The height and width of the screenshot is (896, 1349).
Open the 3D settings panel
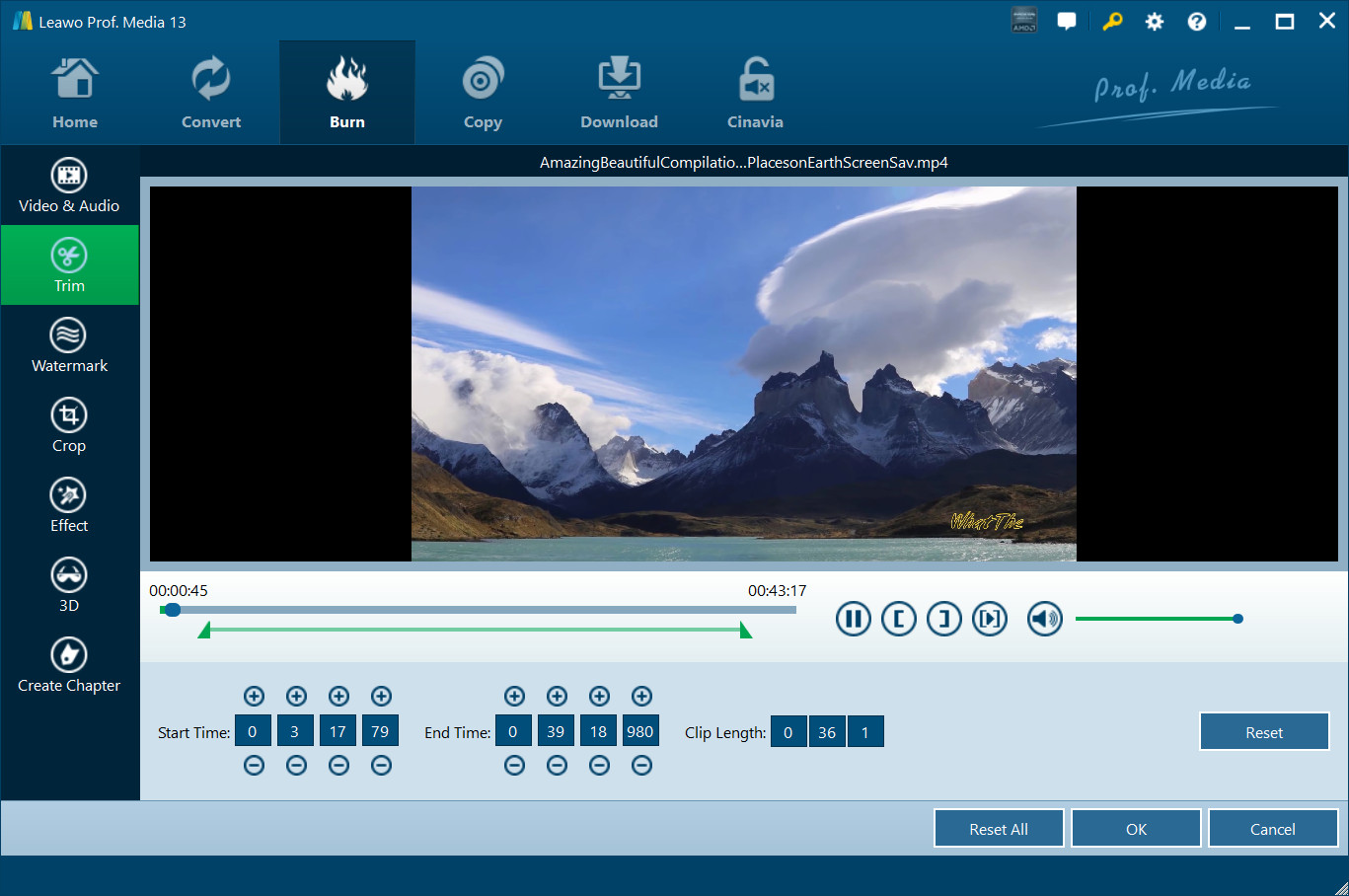point(69,585)
